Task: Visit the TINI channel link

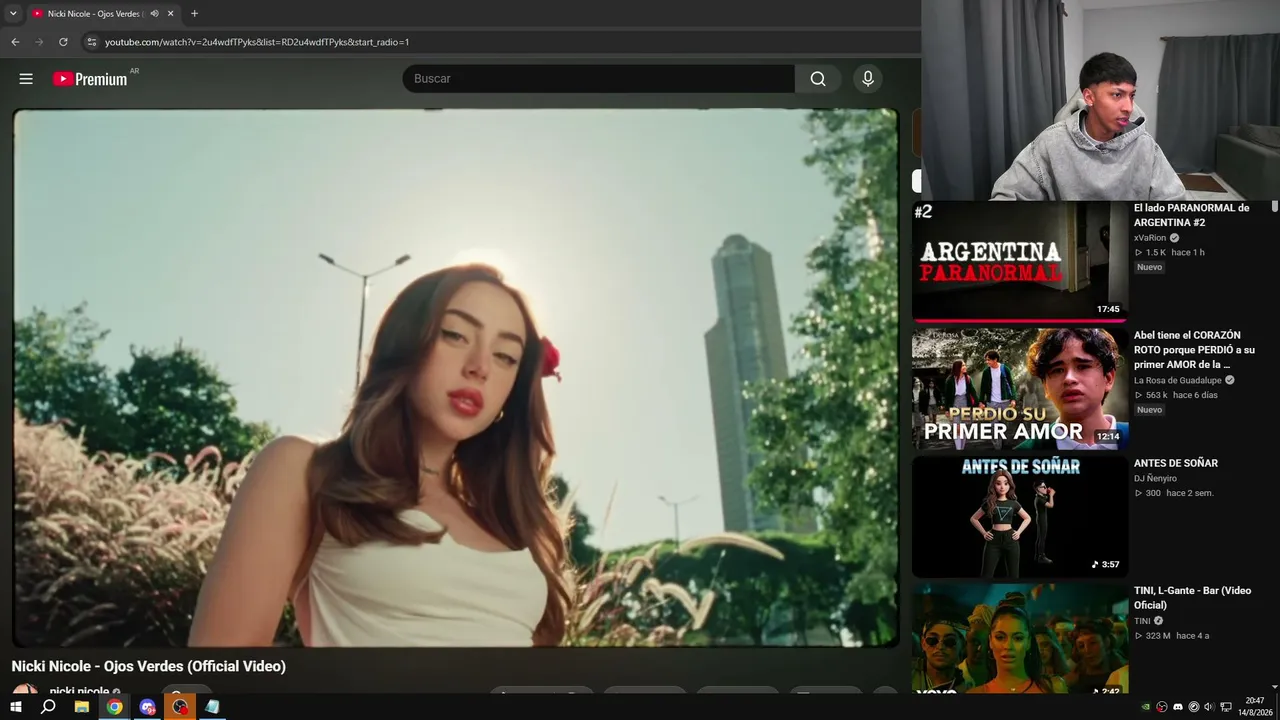Action: (1142, 621)
